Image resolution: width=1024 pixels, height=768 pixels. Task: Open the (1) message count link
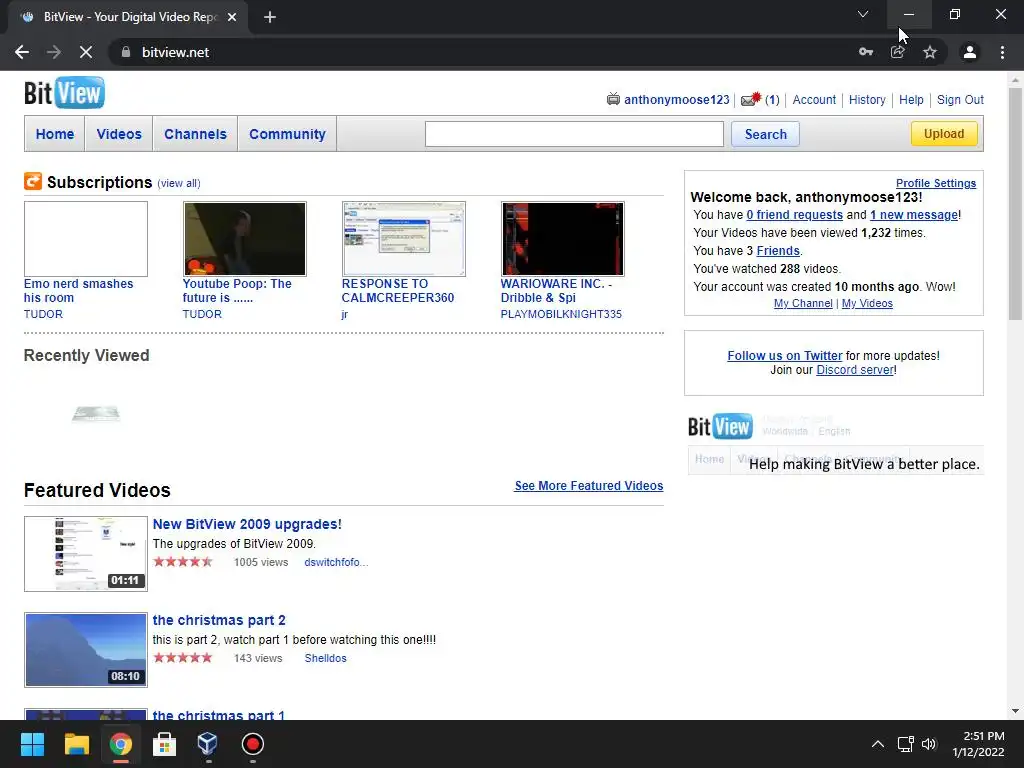[x=772, y=99]
